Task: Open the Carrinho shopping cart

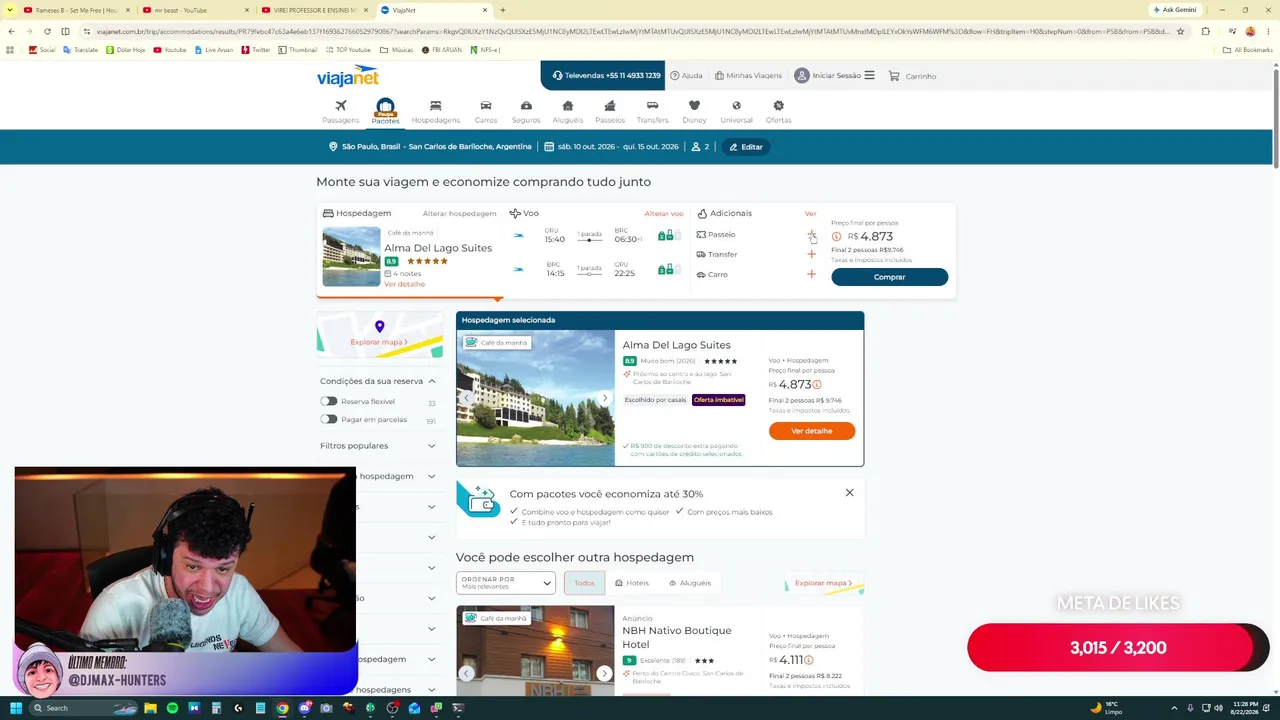Action: click(912, 76)
